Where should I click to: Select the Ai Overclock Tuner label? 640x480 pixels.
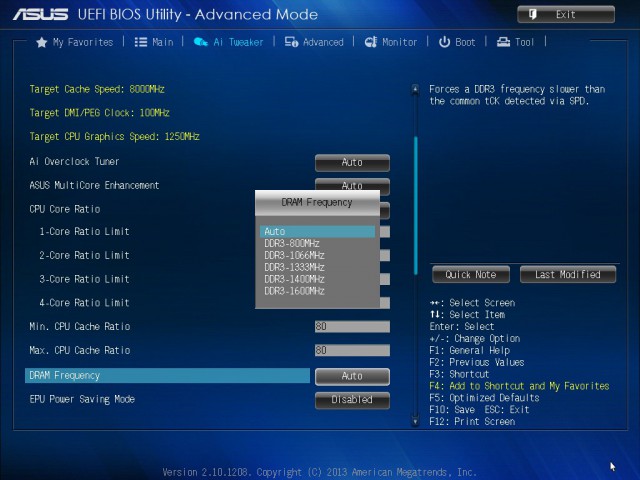coord(74,162)
